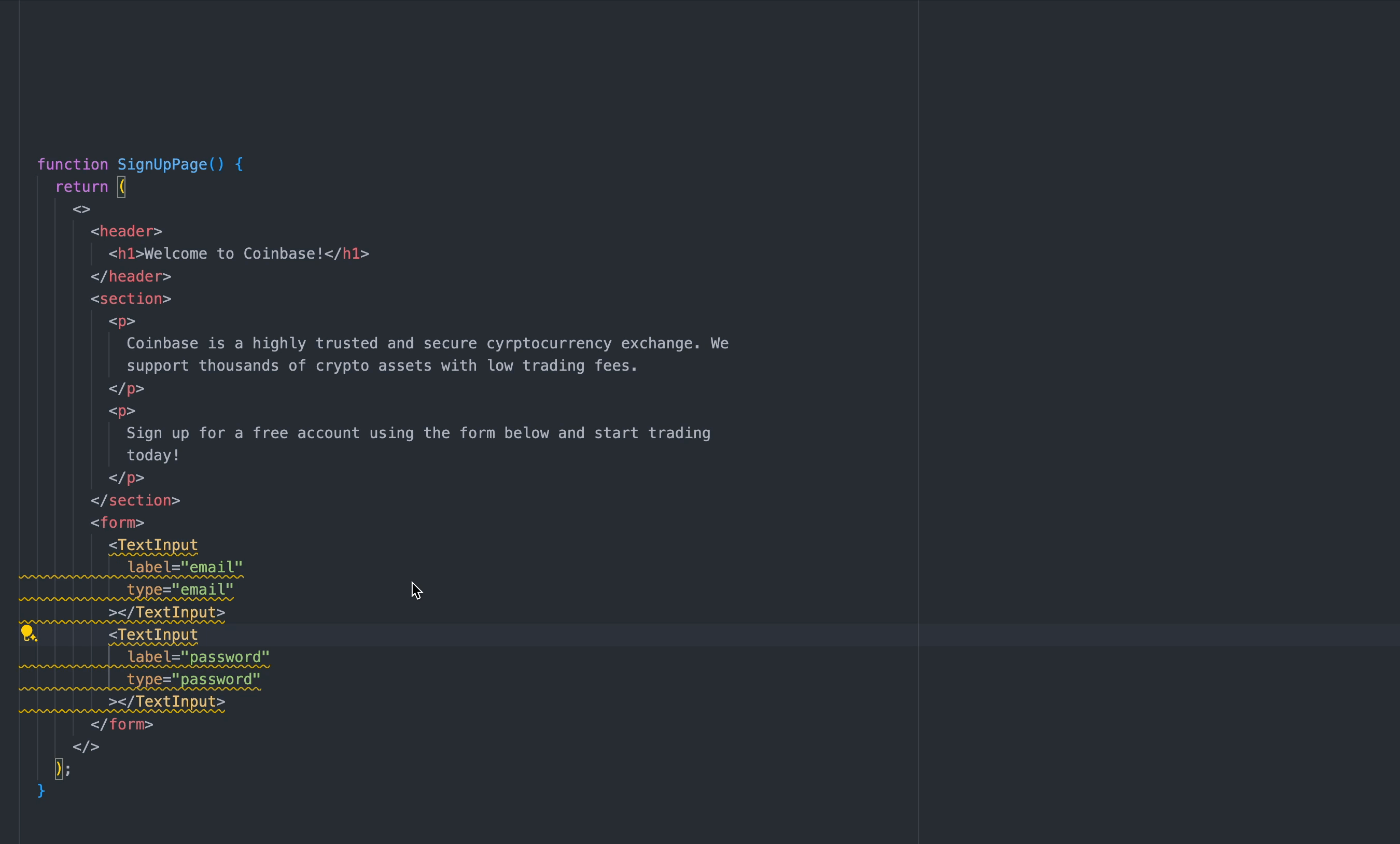This screenshot has height=844, width=1400.
Task: Click the second opening TextInput tag
Action: coord(153,635)
